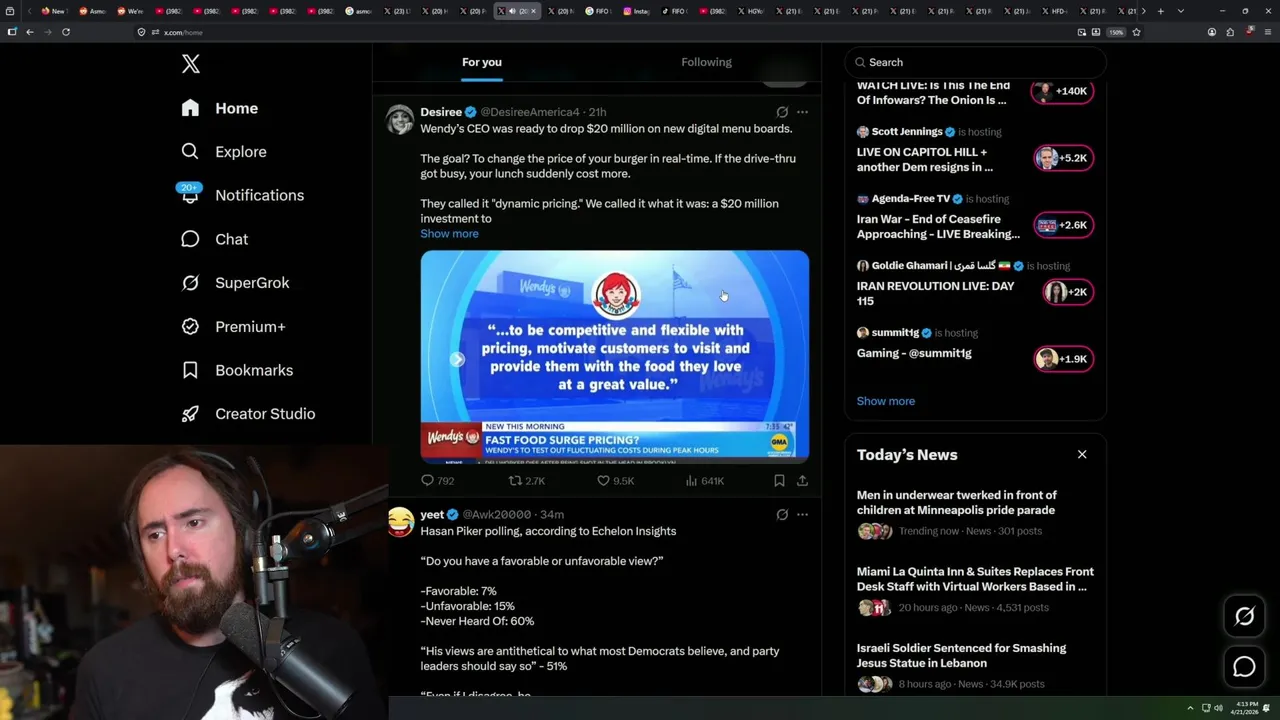The image size is (1280, 720).
Task: Open Explore in the sidebar
Action: (223, 152)
